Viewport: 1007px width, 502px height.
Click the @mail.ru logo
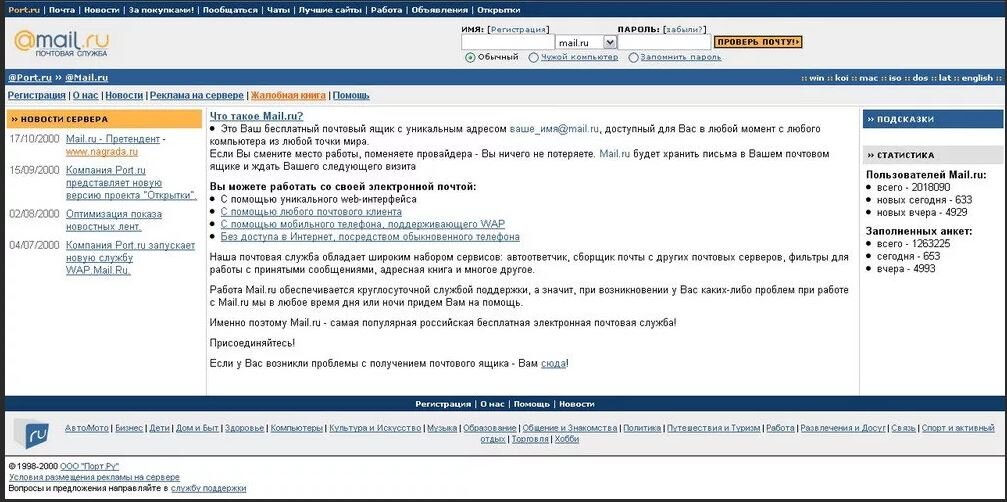62,42
